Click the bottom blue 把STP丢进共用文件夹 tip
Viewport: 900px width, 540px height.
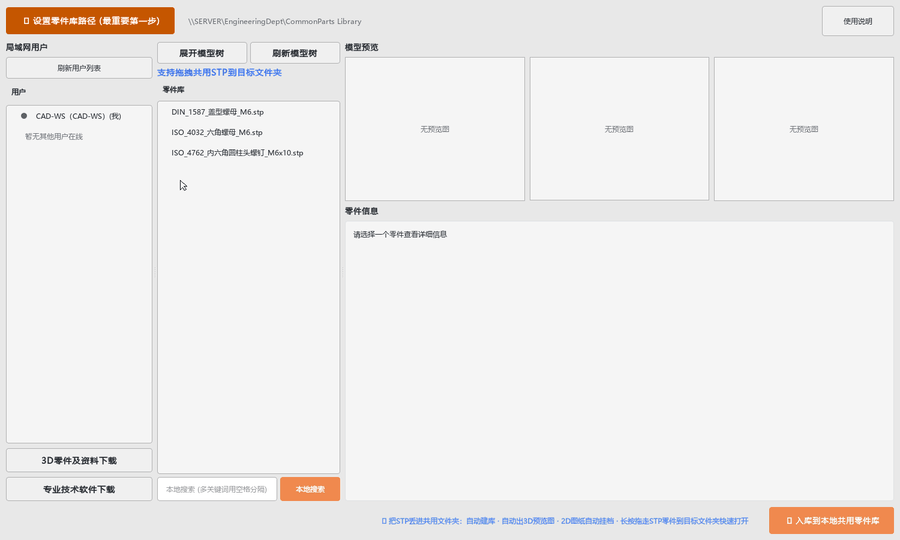point(565,521)
